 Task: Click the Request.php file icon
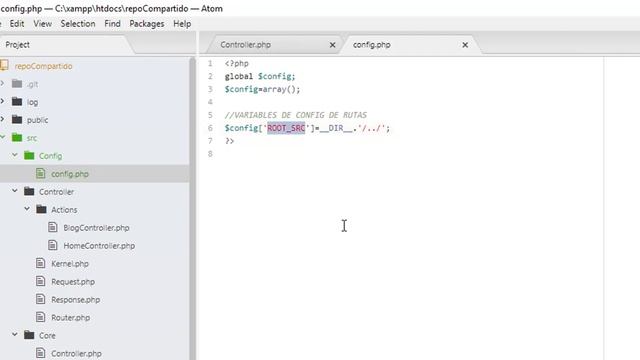coord(40,281)
